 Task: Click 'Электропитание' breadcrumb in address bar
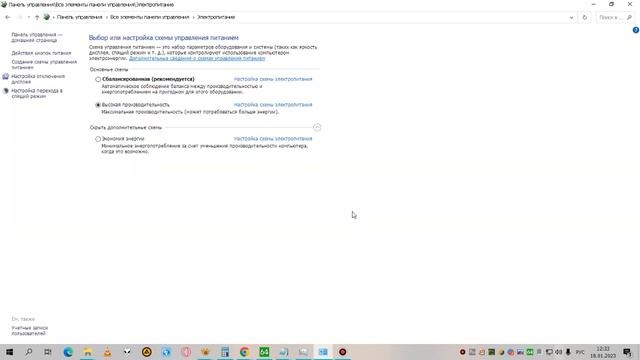point(216,17)
